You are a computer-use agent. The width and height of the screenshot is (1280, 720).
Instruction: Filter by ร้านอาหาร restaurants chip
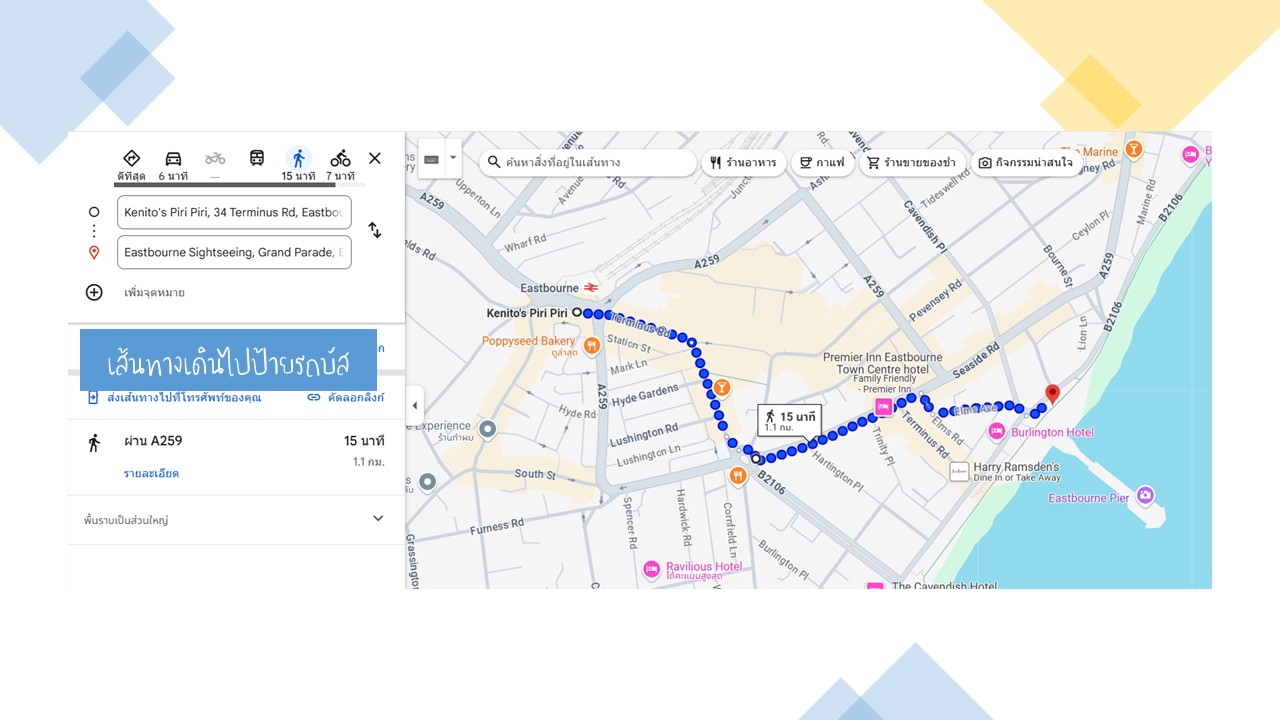[743, 162]
